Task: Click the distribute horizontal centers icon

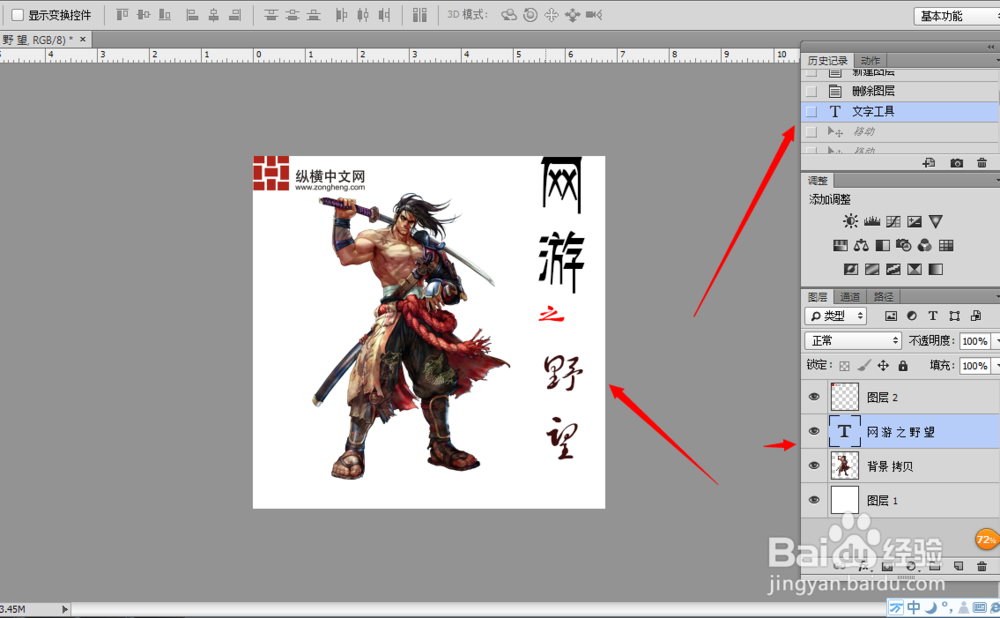Action: [x=363, y=15]
